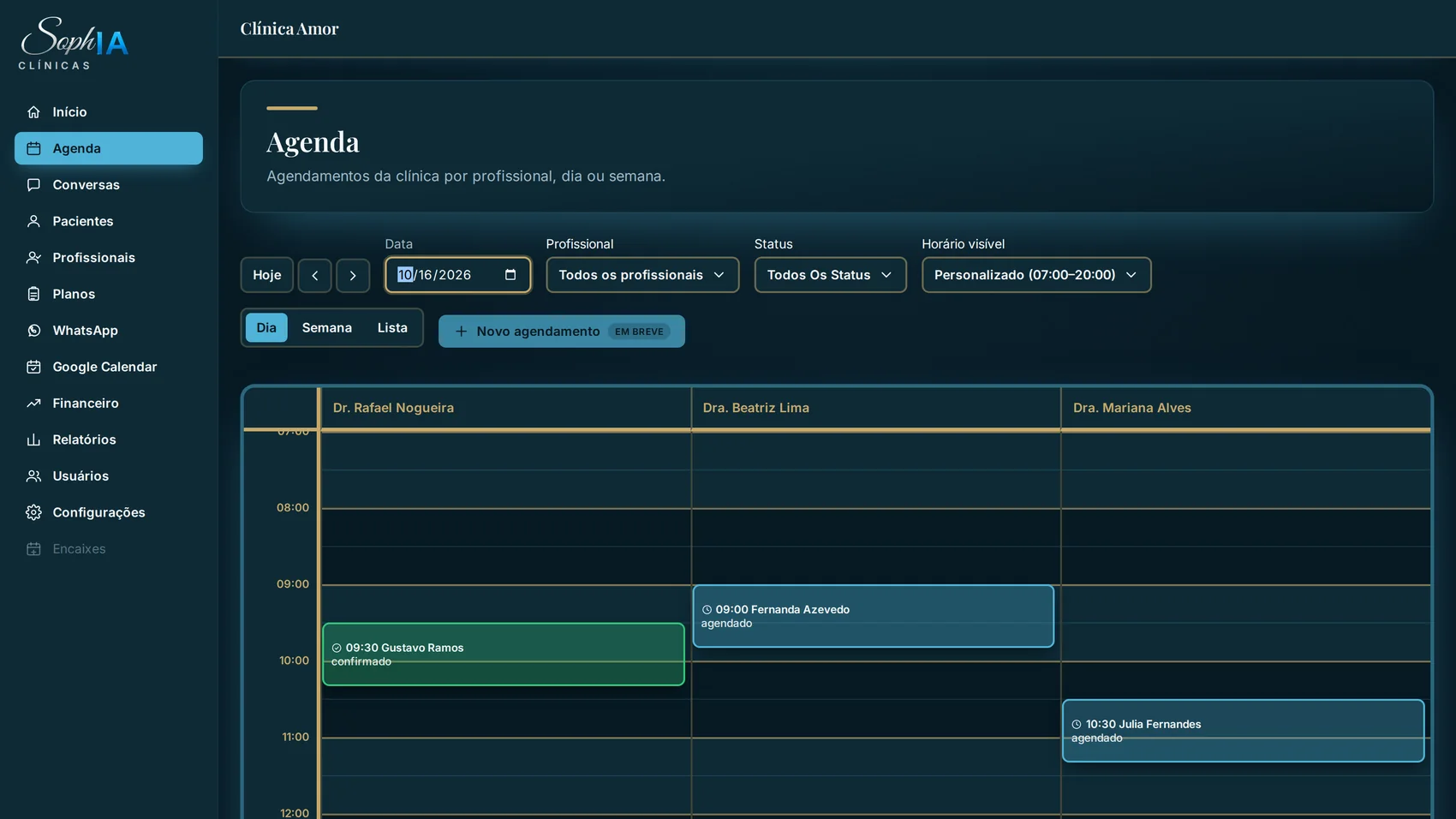Viewport: 1456px width, 819px height.
Task: Click the EM BREVE badge
Action: pos(639,332)
